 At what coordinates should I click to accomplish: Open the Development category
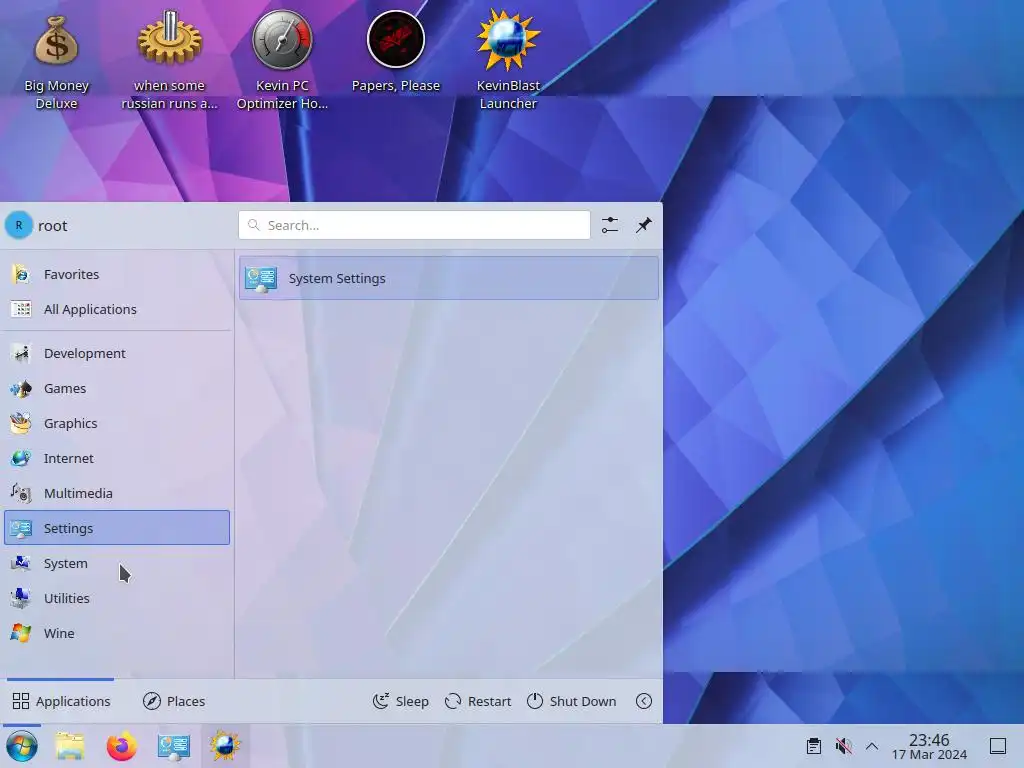117,353
